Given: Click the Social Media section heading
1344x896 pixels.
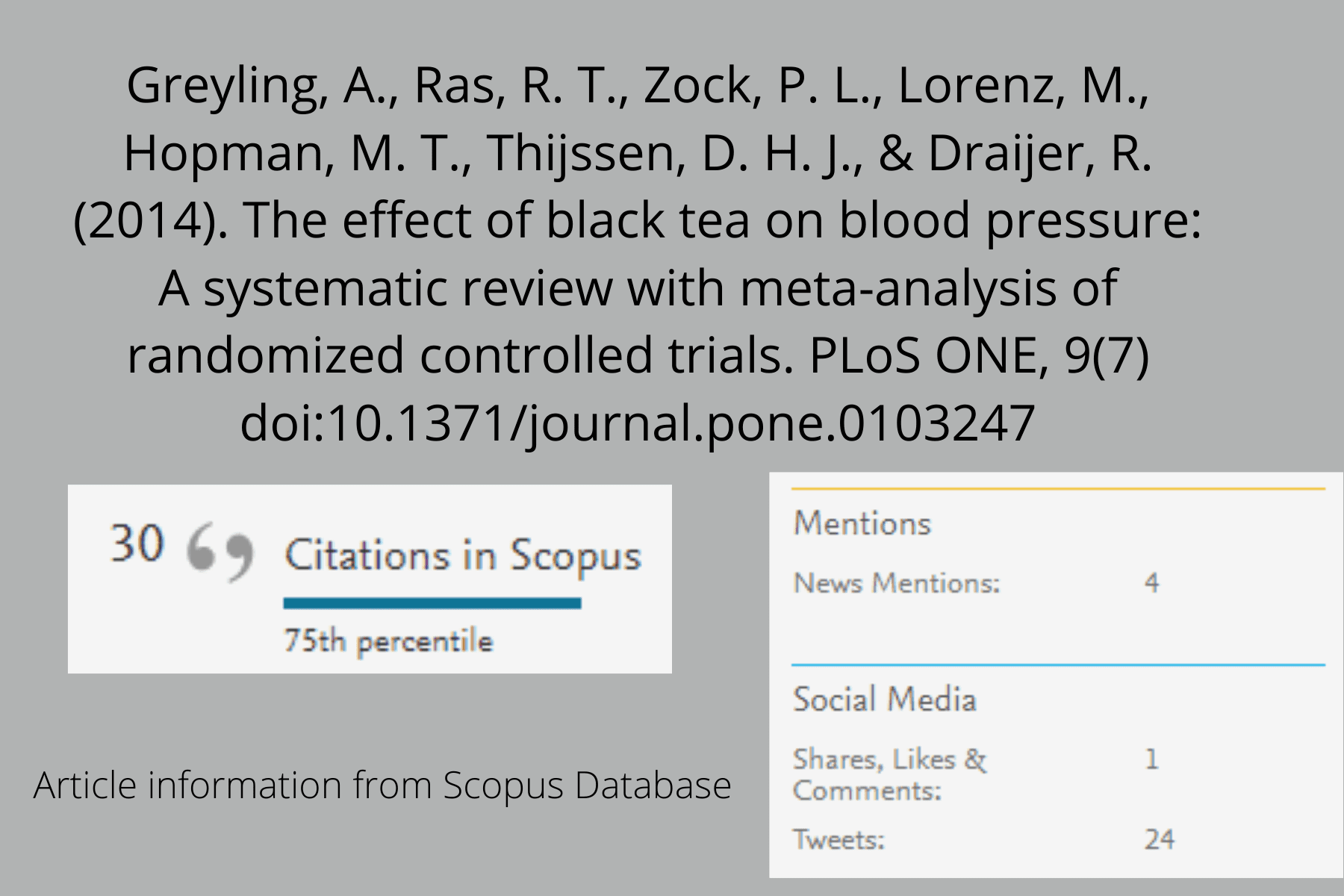Looking at the screenshot, I should [885, 700].
